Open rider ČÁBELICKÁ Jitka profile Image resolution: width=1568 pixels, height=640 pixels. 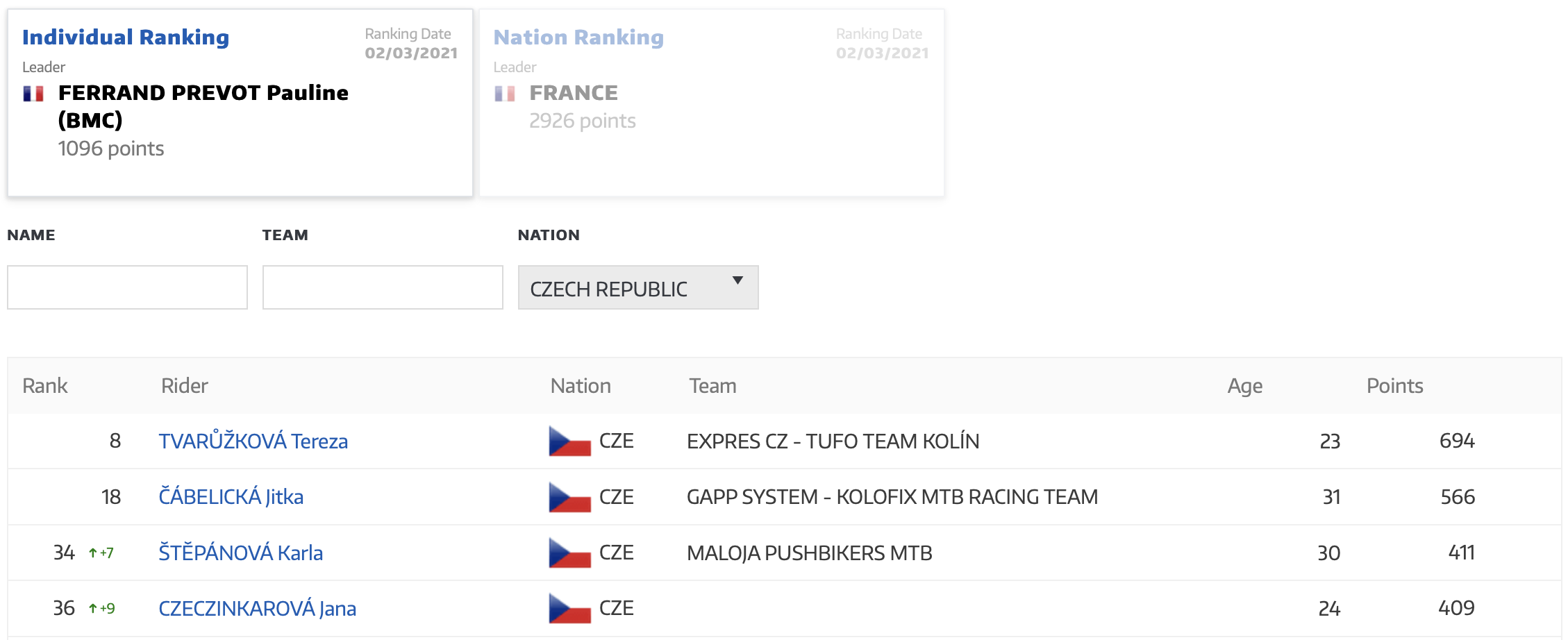[231, 497]
